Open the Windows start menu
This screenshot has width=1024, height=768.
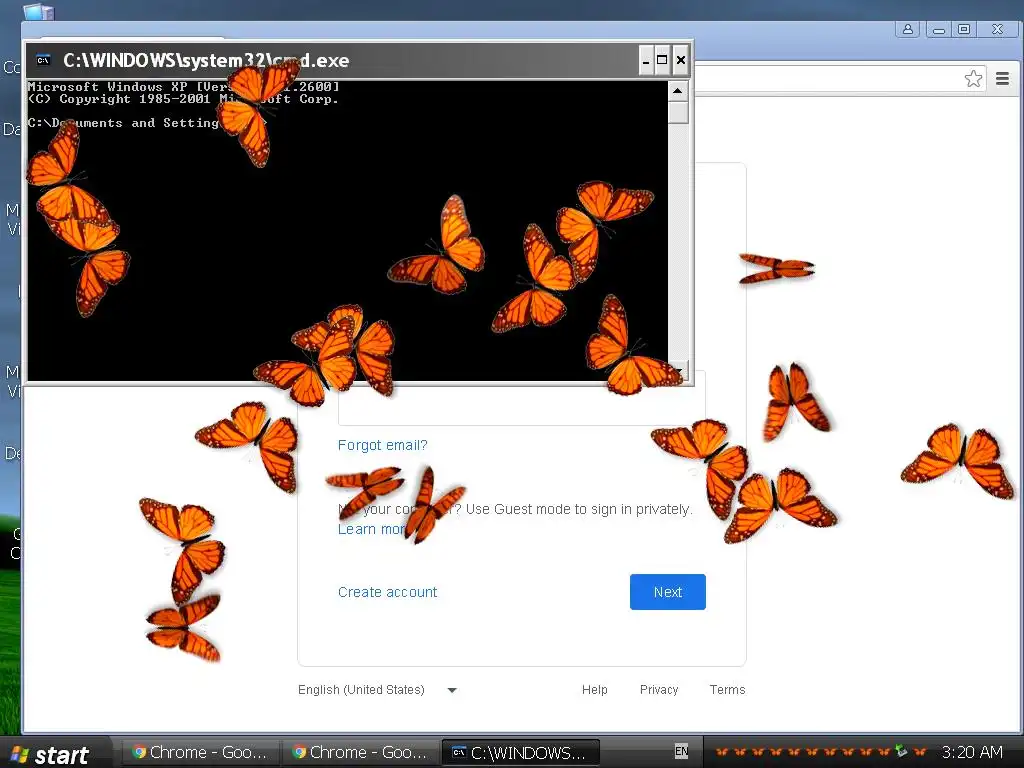pyautogui.click(x=54, y=753)
